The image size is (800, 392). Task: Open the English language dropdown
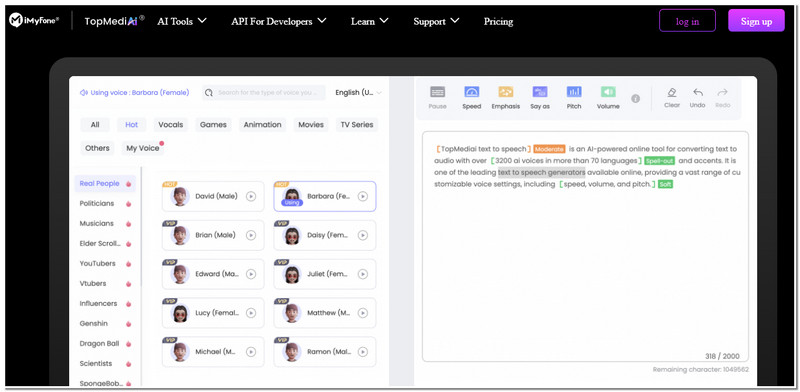[358, 92]
